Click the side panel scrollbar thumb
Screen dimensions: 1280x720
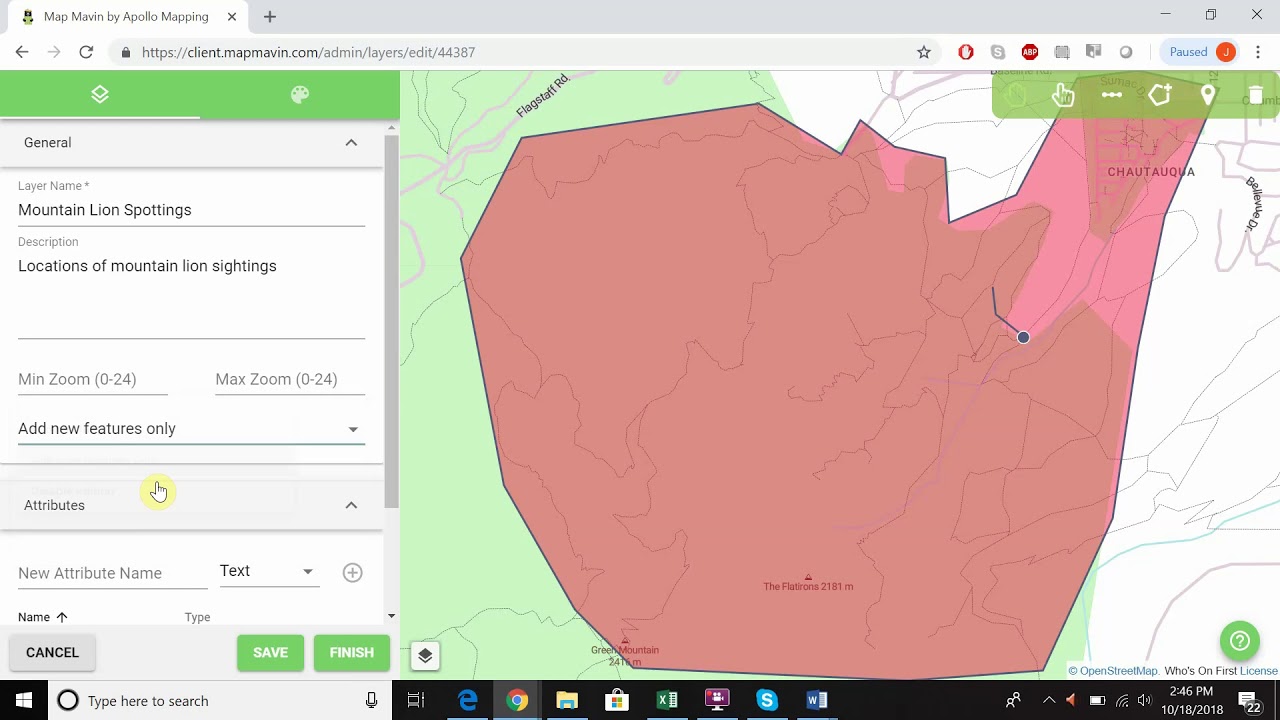391,320
